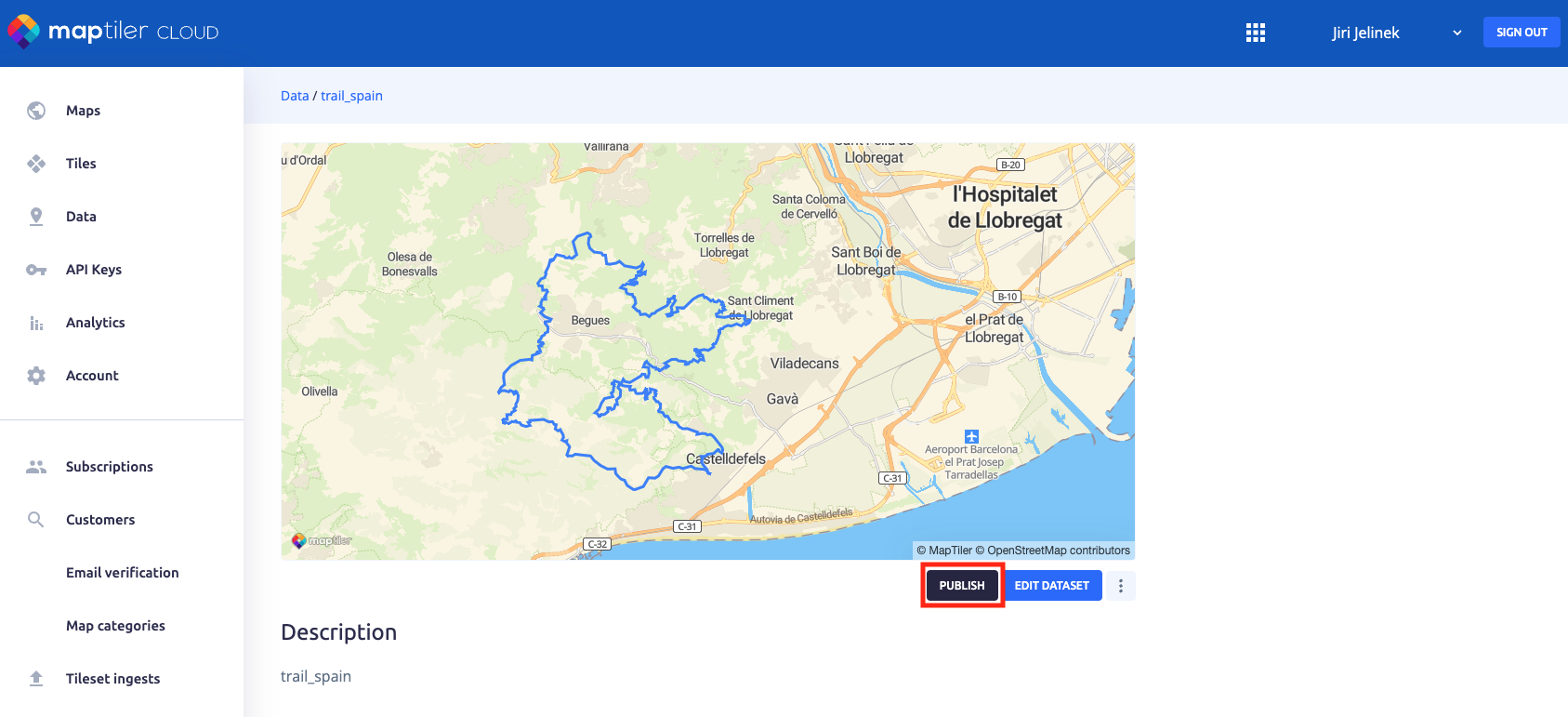
Task: Open Map categories in the sidebar
Action: [x=115, y=626]
